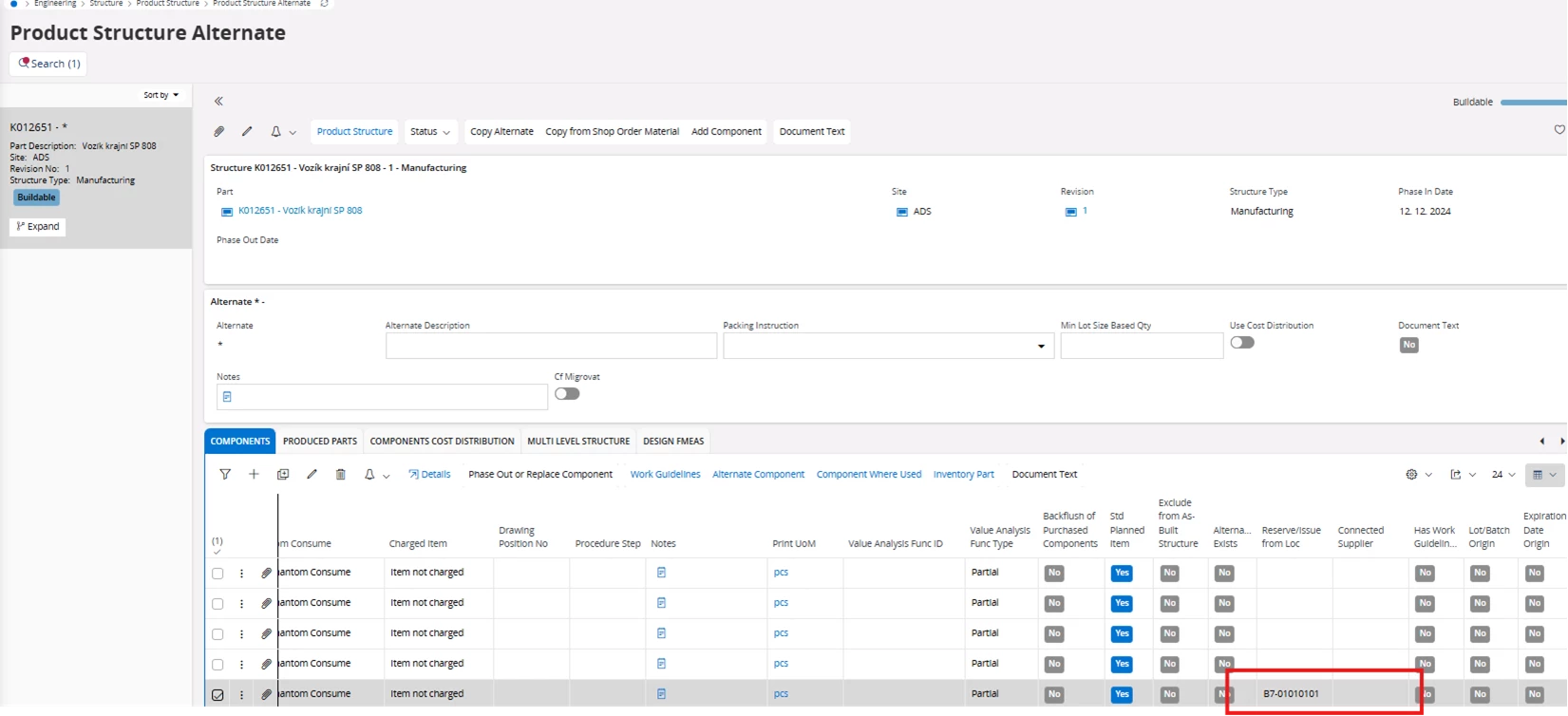Toggle the Cf Migrovat switch
The width and height of the screenshot is (1568, 716).
pos(567,394)
